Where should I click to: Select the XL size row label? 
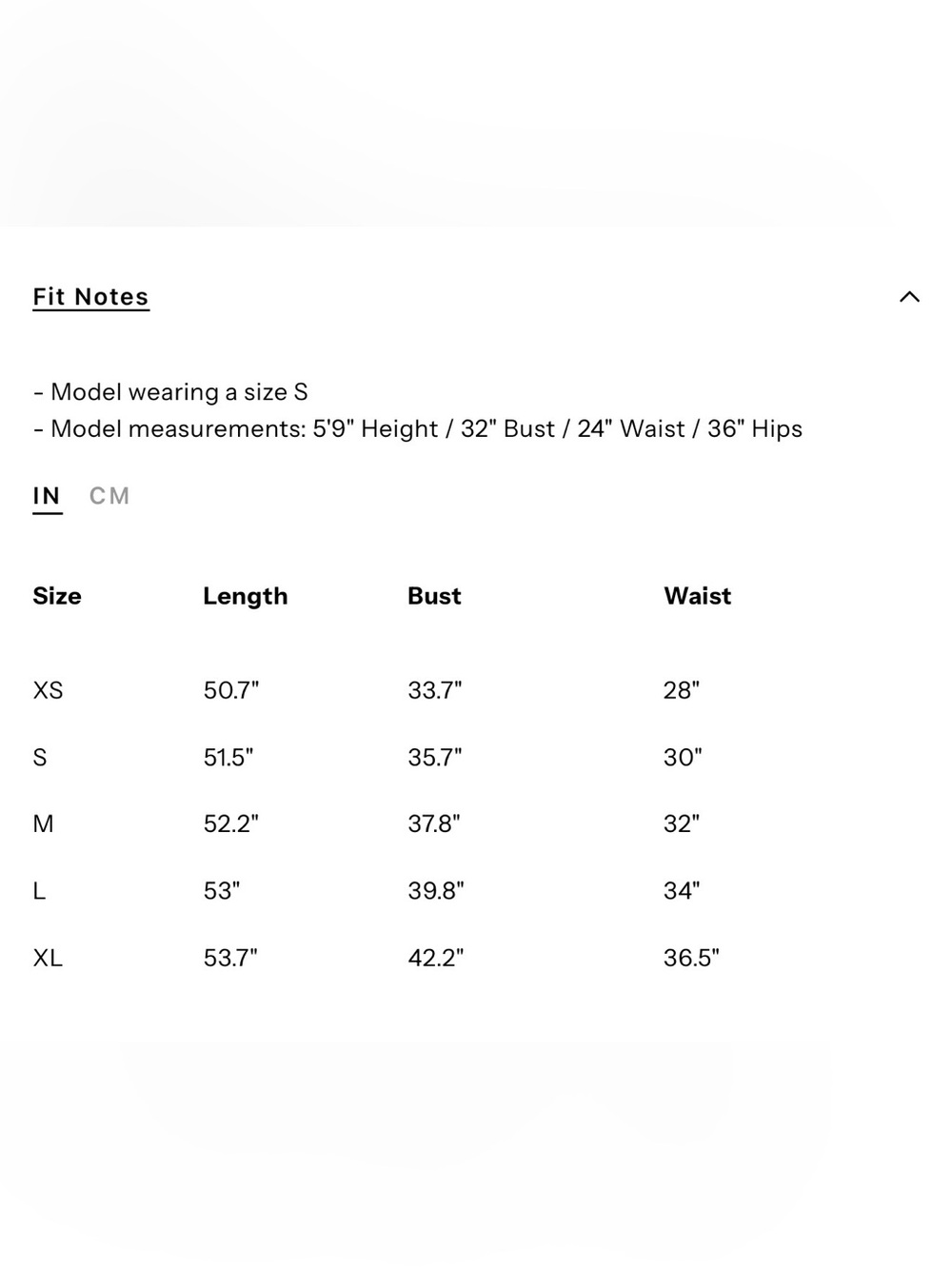[x=48, y=958]
